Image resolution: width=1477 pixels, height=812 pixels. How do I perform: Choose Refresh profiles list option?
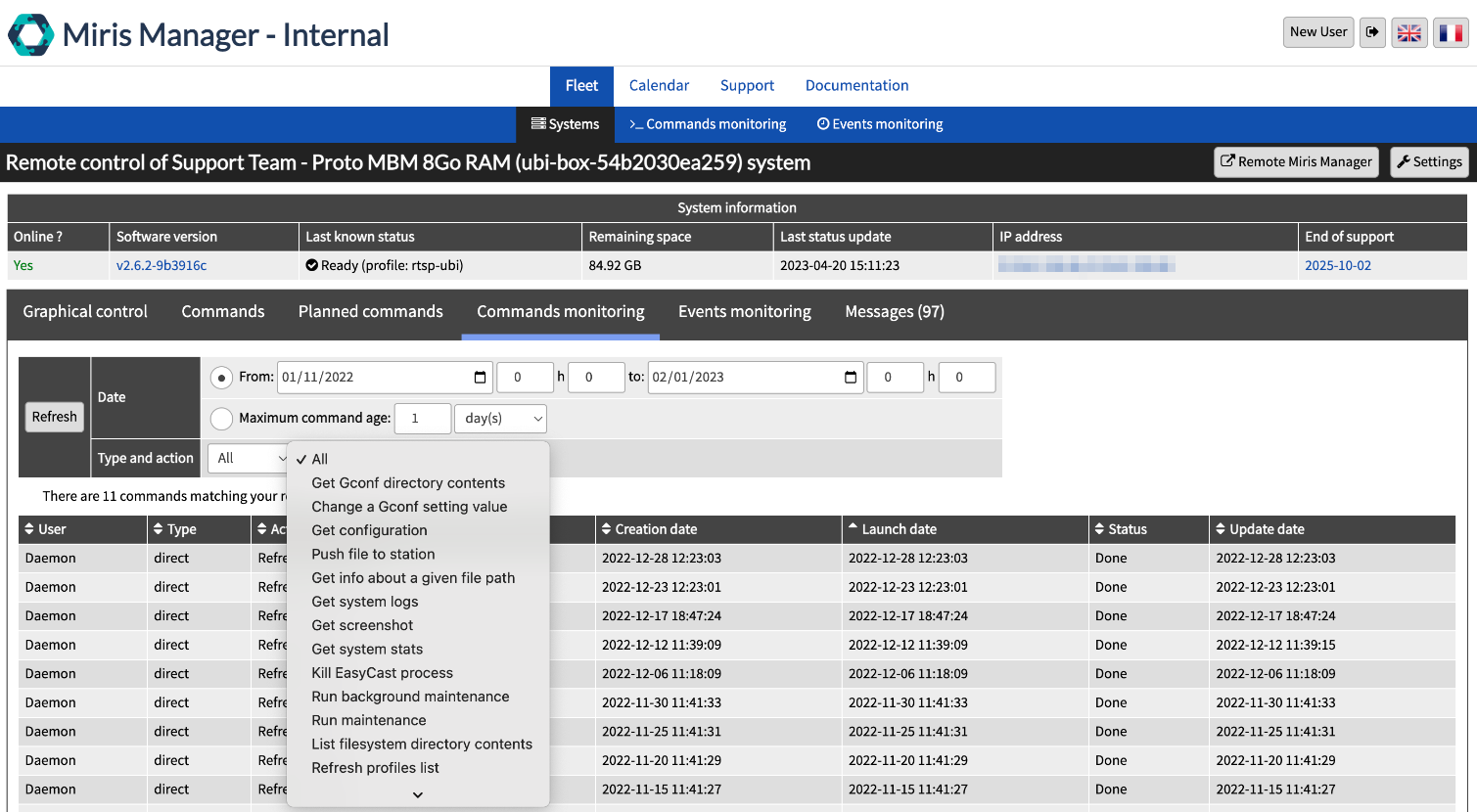click(419, 768)
